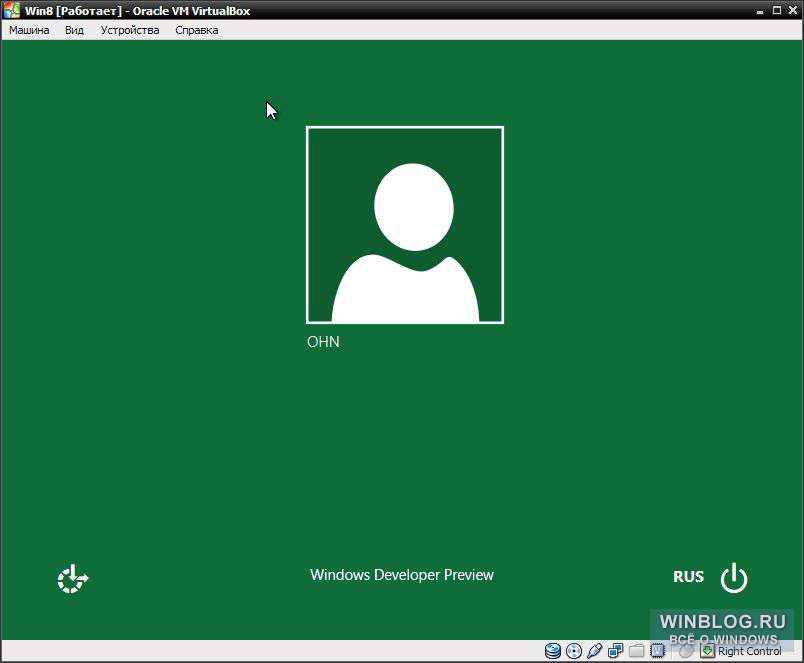The height and width of the screenshot is (663, 804).
Task: Select the OHN user account picture
Action: point(405,225)
